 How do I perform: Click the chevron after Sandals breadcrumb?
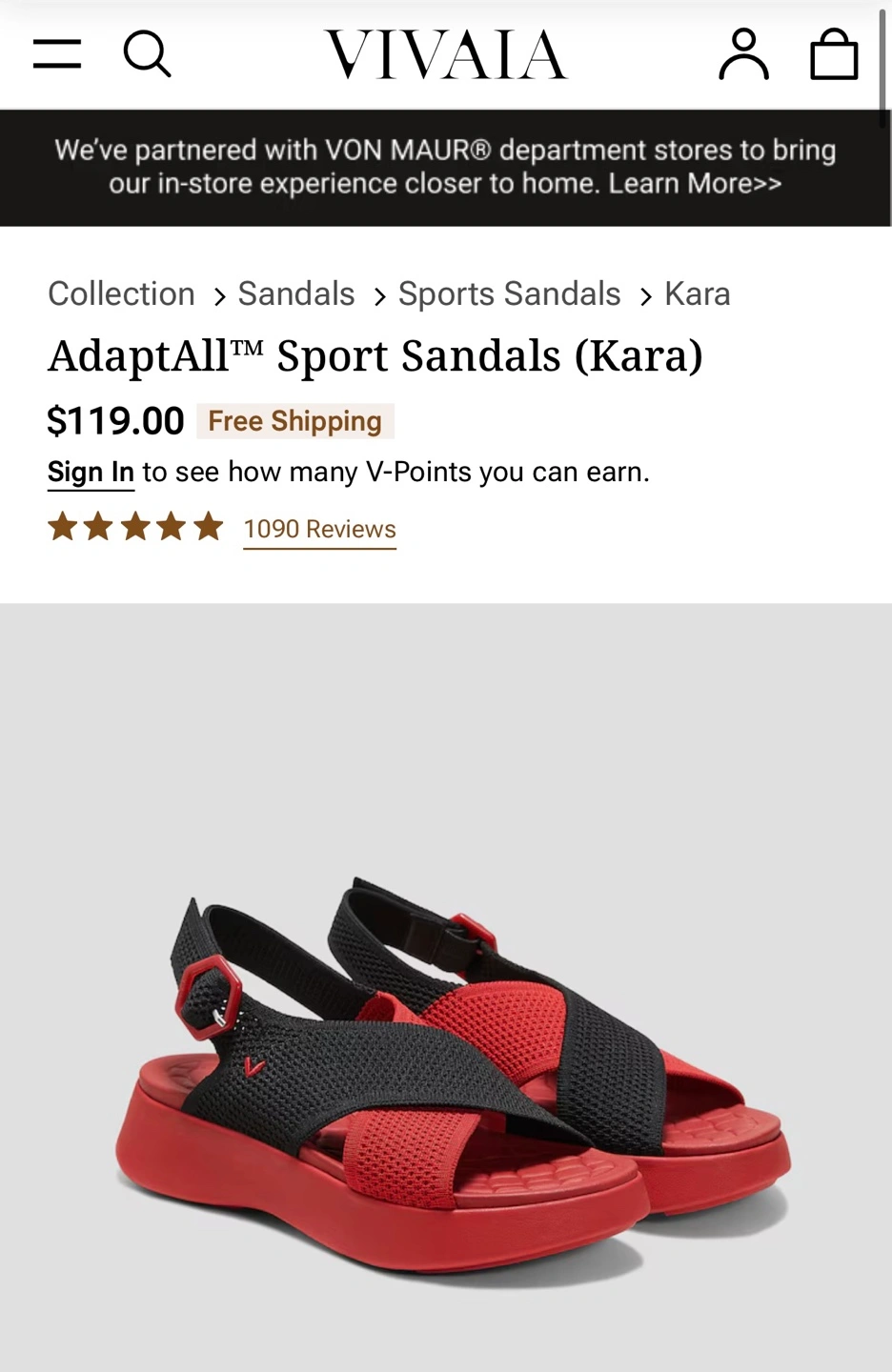(x=379, y=296)
